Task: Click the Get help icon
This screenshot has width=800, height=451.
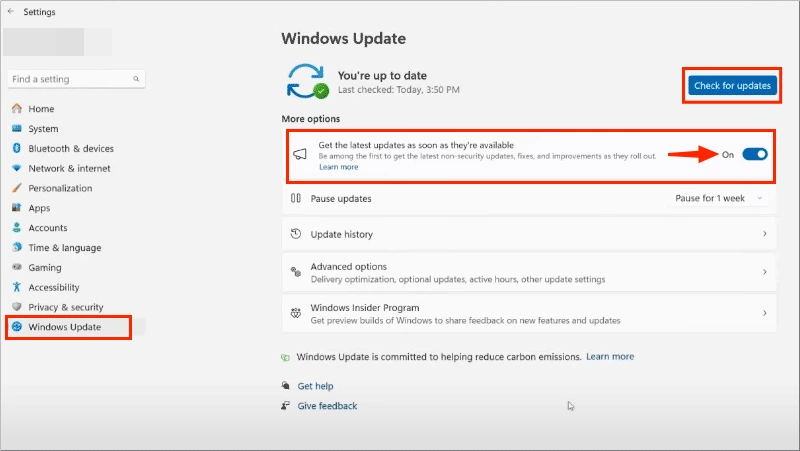Action: point(285,386)
